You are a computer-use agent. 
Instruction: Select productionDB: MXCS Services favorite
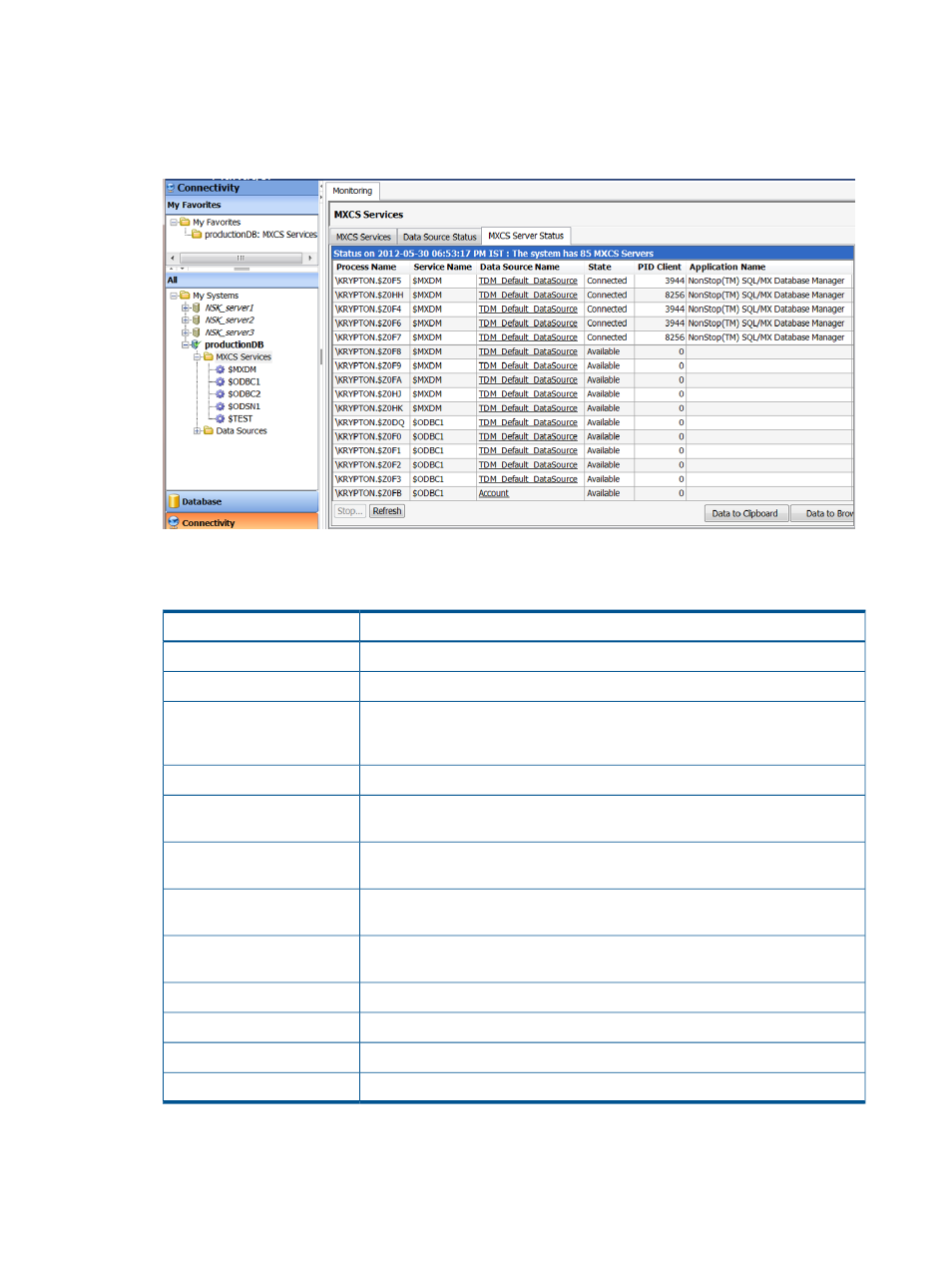tap(260, 235)
